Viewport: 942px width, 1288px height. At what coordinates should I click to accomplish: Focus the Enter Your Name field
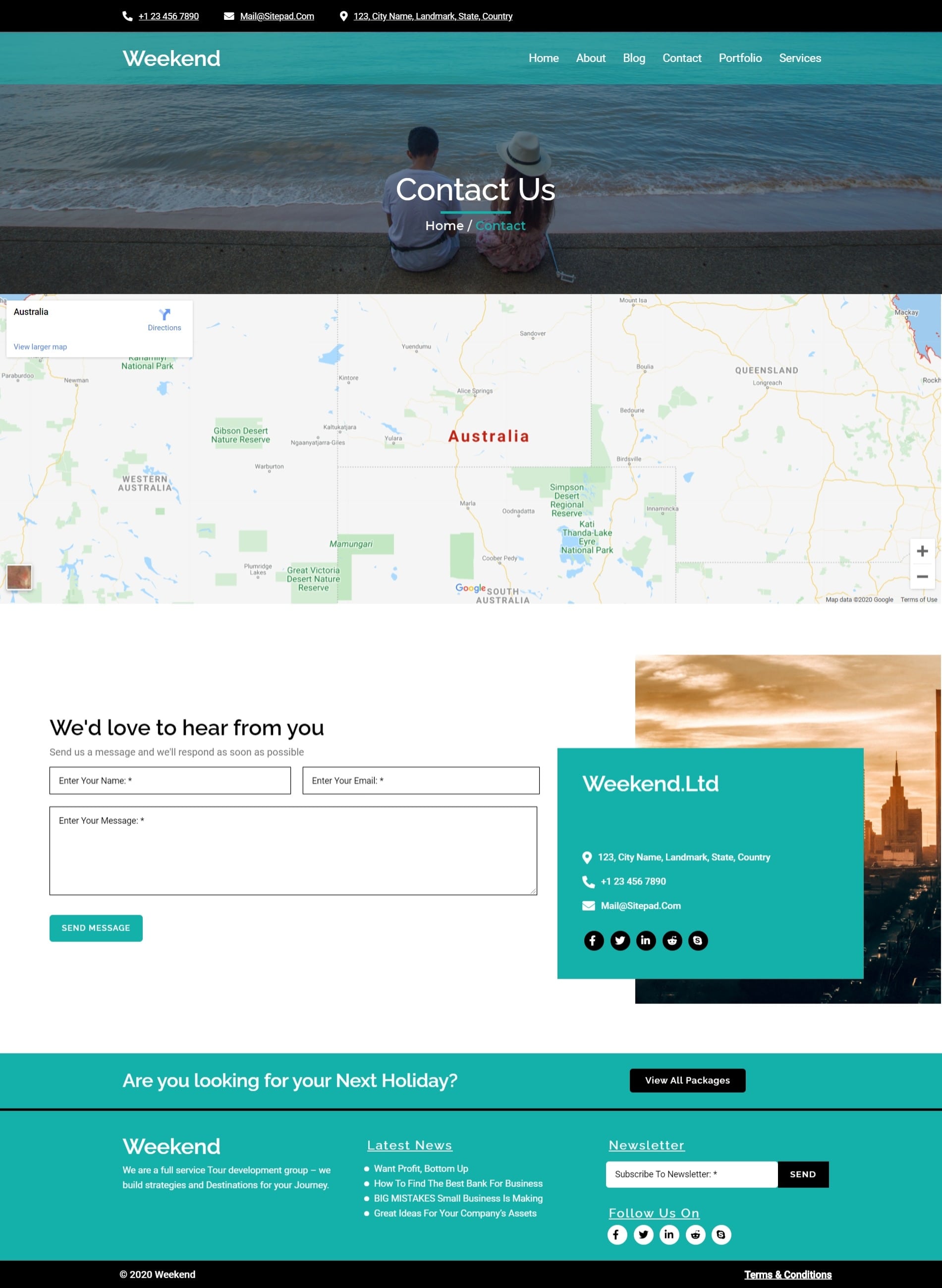[x=170, y=780]
